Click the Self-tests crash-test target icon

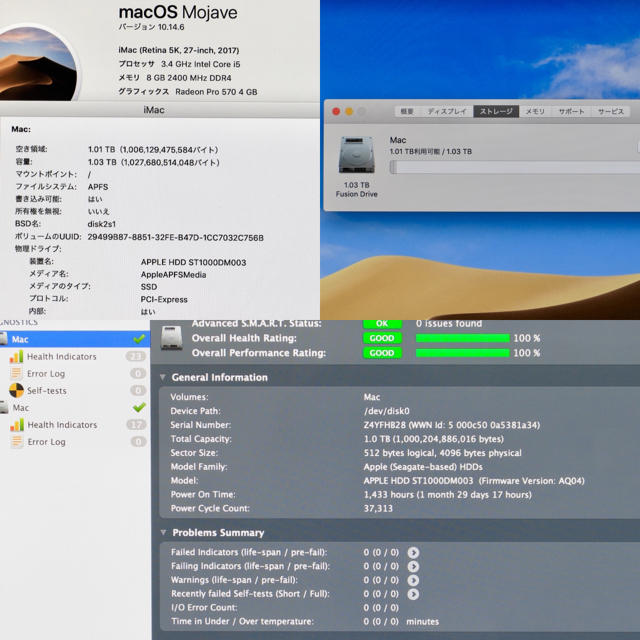click(16, 390)
